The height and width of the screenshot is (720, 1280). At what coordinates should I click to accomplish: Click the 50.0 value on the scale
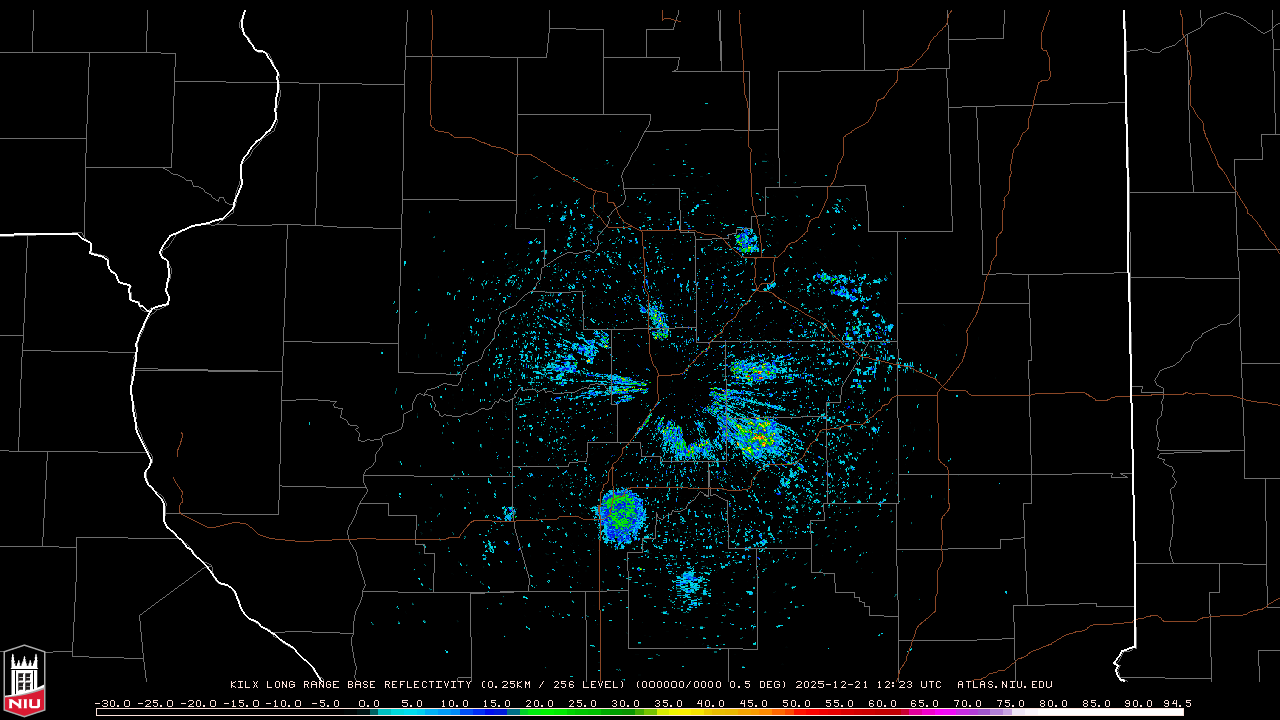[797, 703]
